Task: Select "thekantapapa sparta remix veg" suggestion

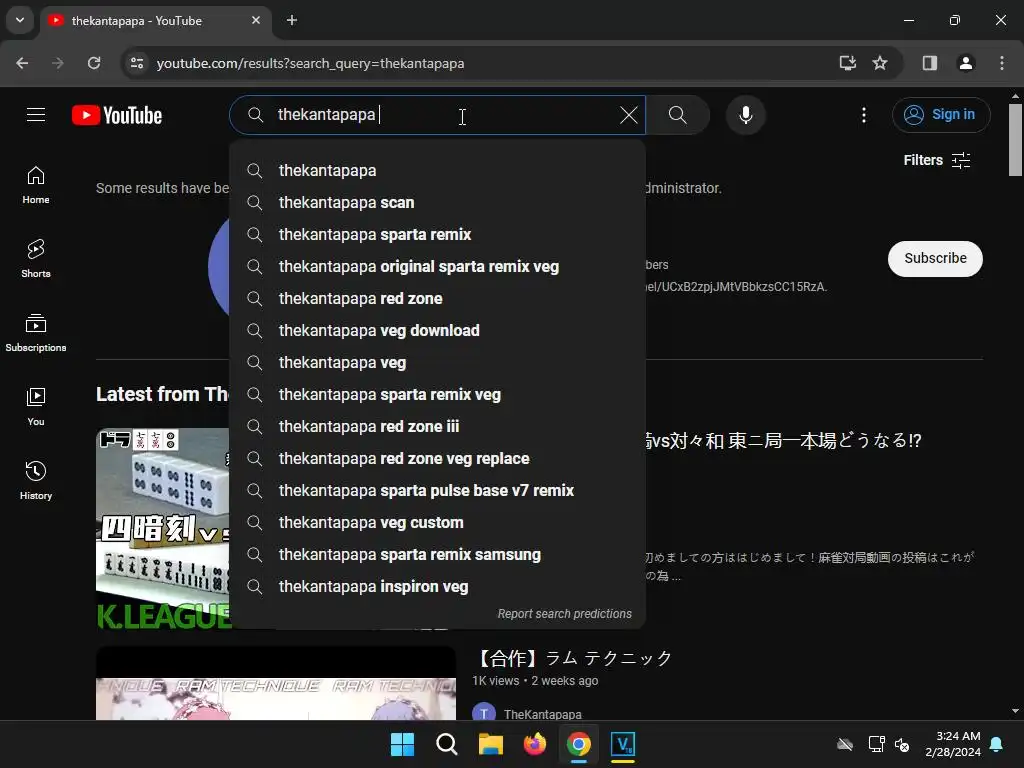Action: (x=437, y=394)
